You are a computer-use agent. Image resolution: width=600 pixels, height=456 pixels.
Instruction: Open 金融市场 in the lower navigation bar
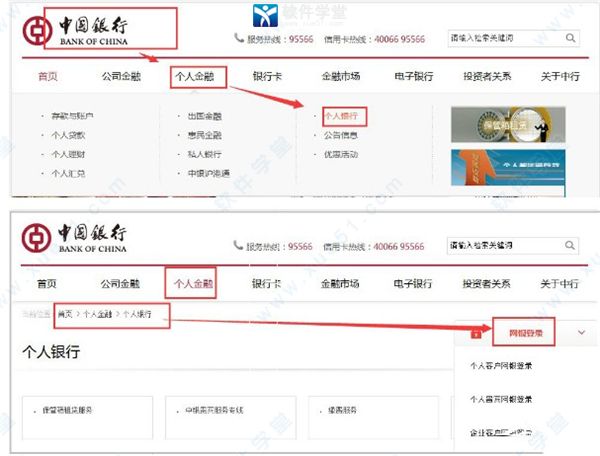coord(340,283)
